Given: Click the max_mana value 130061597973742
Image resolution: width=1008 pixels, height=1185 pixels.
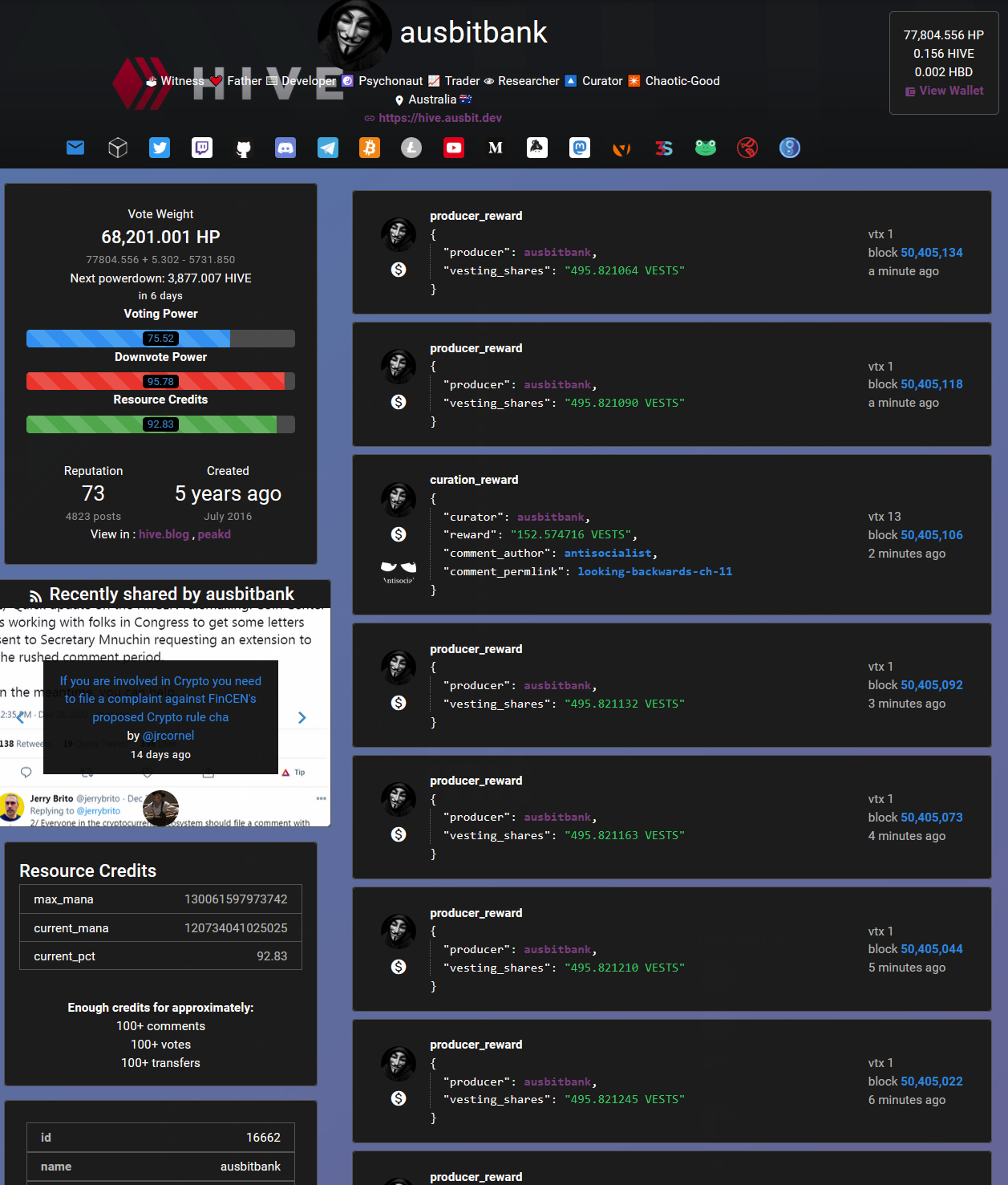Looking at the screenshot, I should point(236,899).
